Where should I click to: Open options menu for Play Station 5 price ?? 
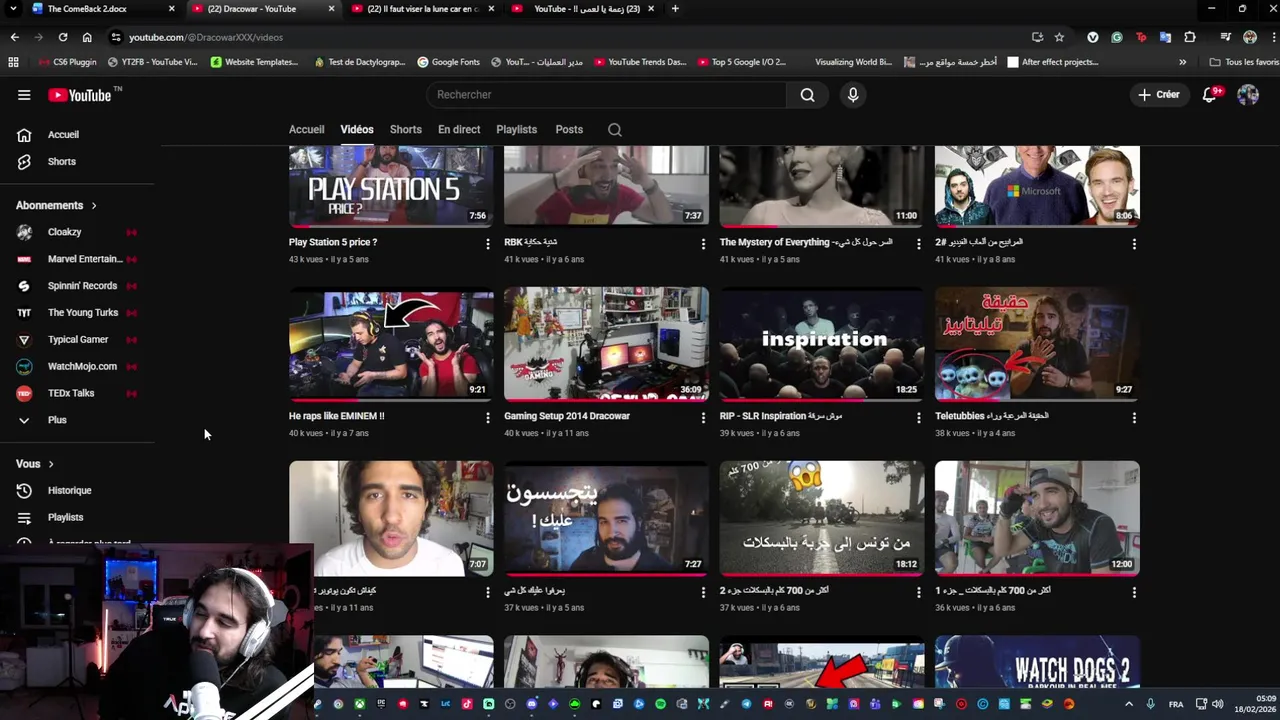click(488, 244)
